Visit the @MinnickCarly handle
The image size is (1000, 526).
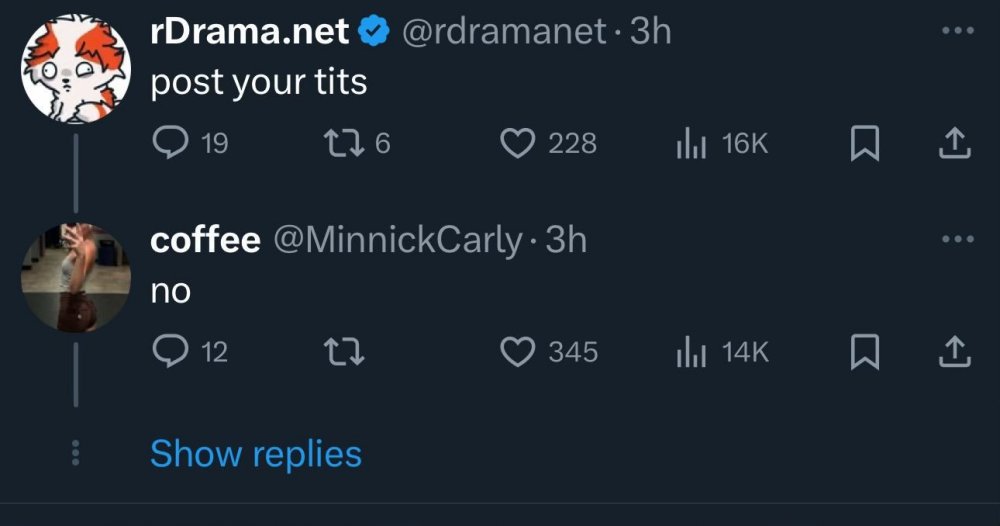[x=398, y=240]
